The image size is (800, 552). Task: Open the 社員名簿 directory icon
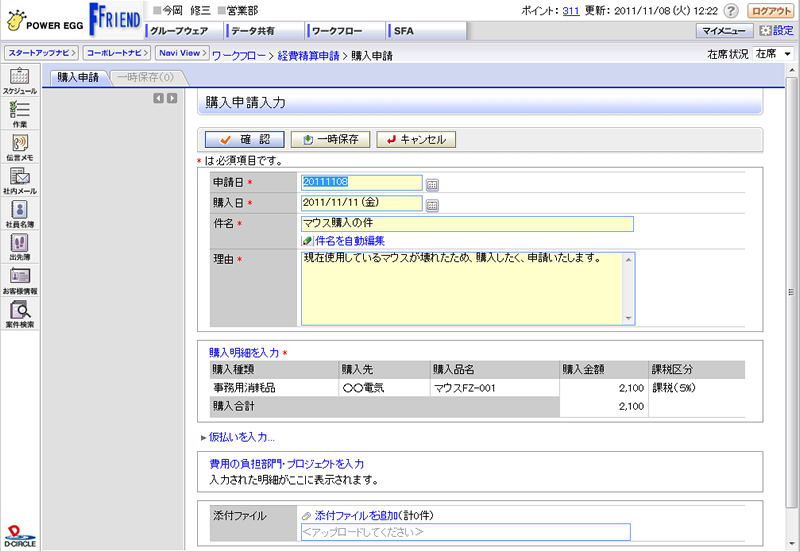point(19,214)
